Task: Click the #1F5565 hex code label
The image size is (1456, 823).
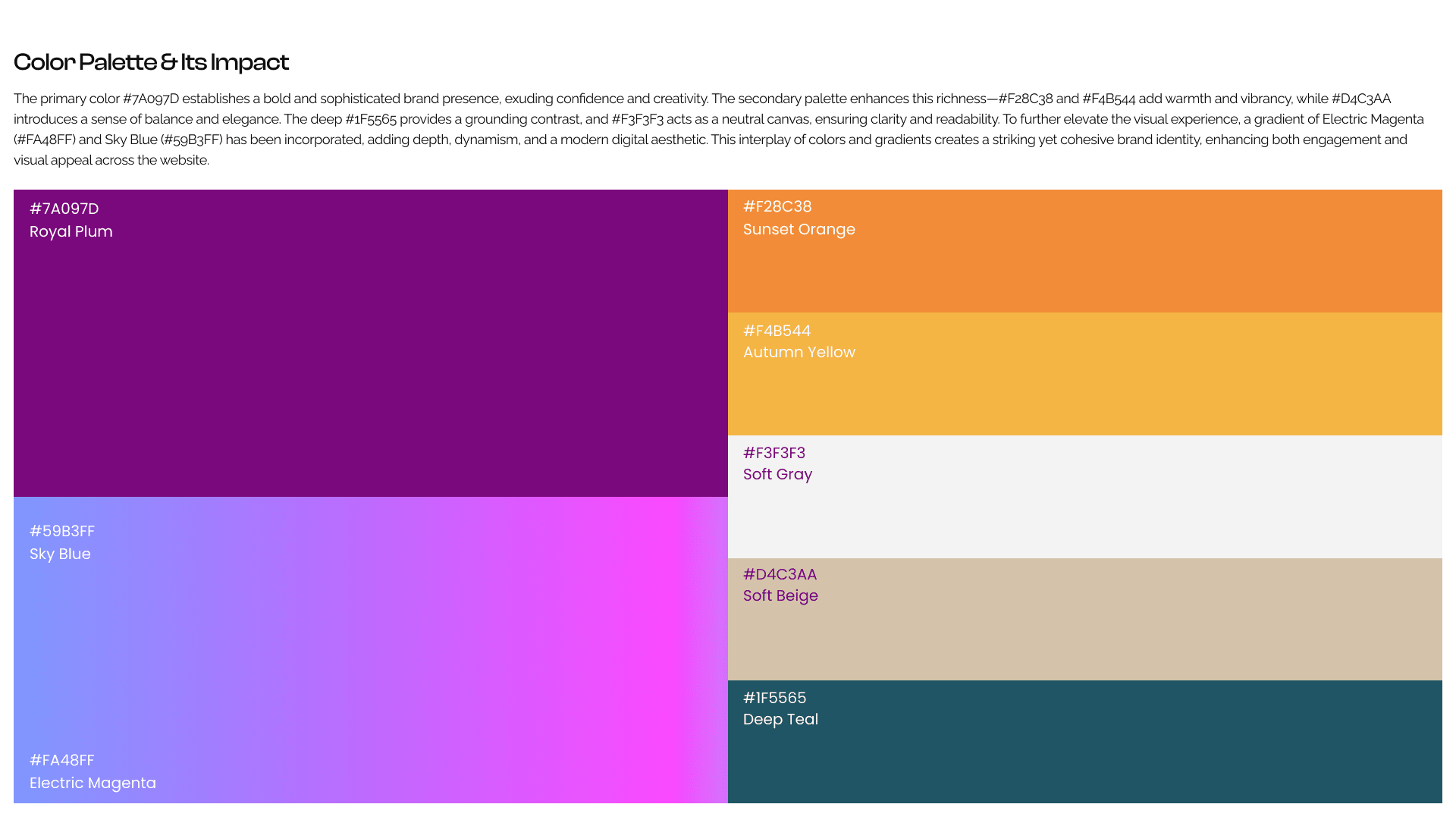Action: click(x=774, y=698)
